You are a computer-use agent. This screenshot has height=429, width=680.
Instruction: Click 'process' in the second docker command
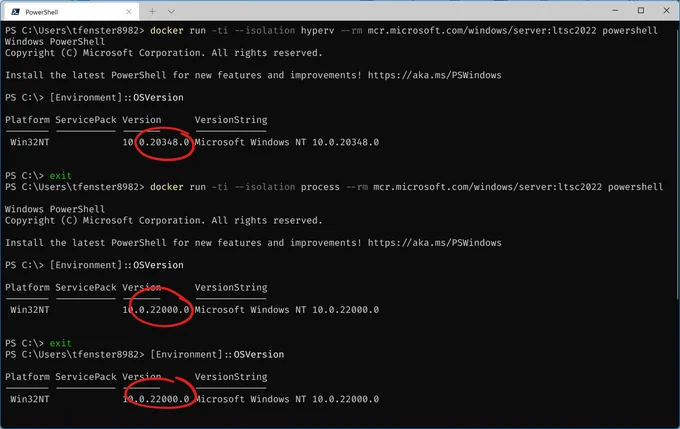[x=320, y=187]
